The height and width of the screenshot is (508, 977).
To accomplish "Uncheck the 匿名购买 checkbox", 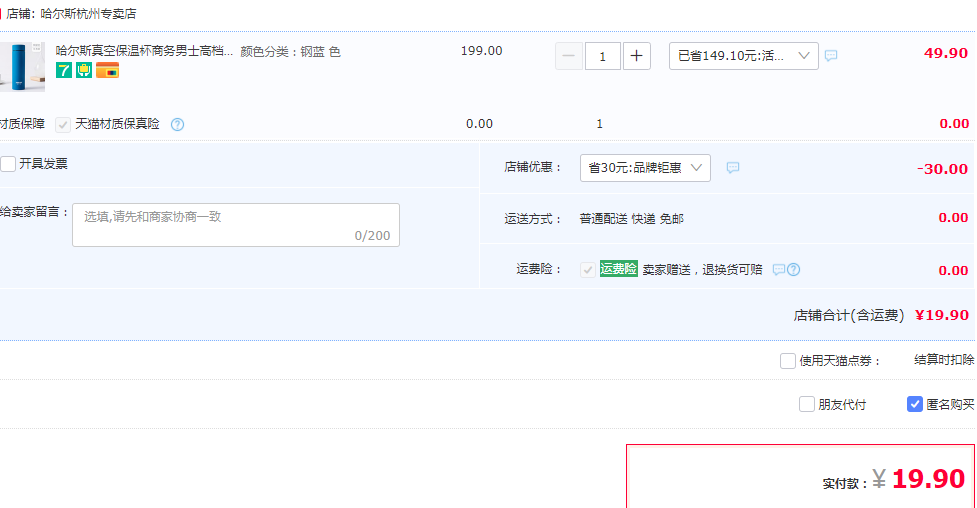I will pos(914,405).
